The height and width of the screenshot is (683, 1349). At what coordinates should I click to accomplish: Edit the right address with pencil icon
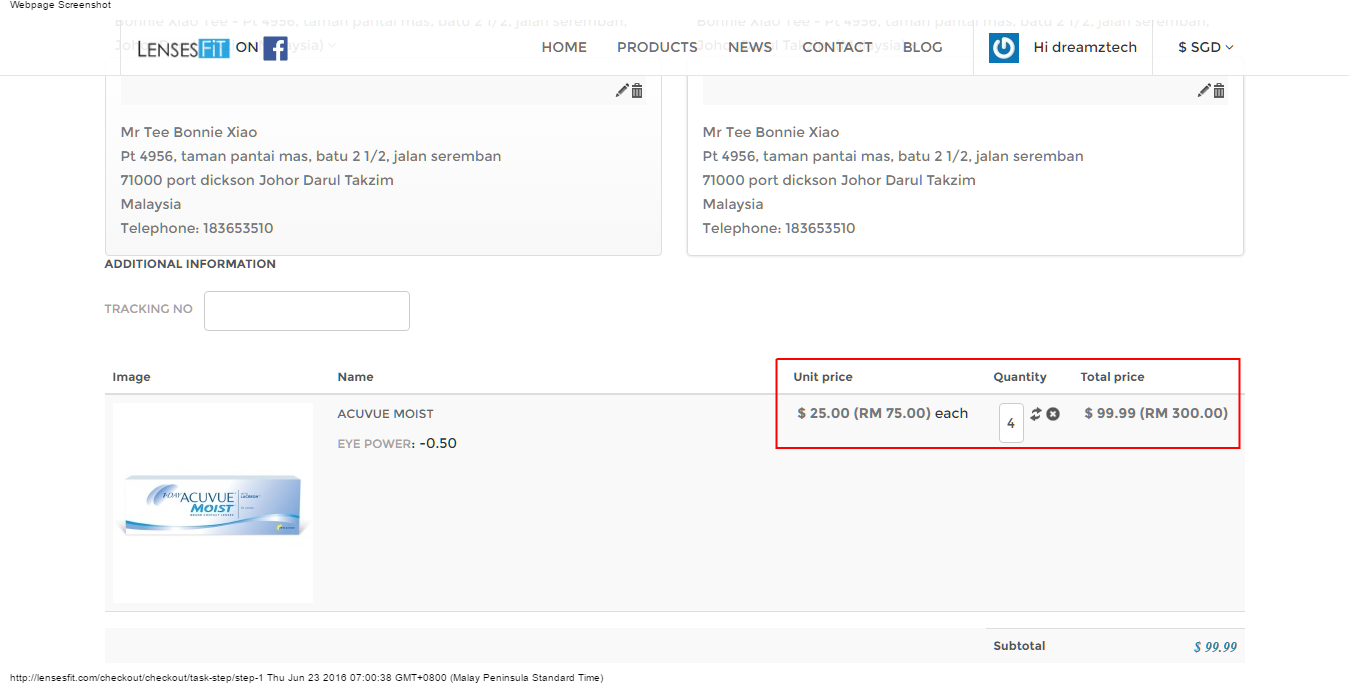click(1204, 91)
